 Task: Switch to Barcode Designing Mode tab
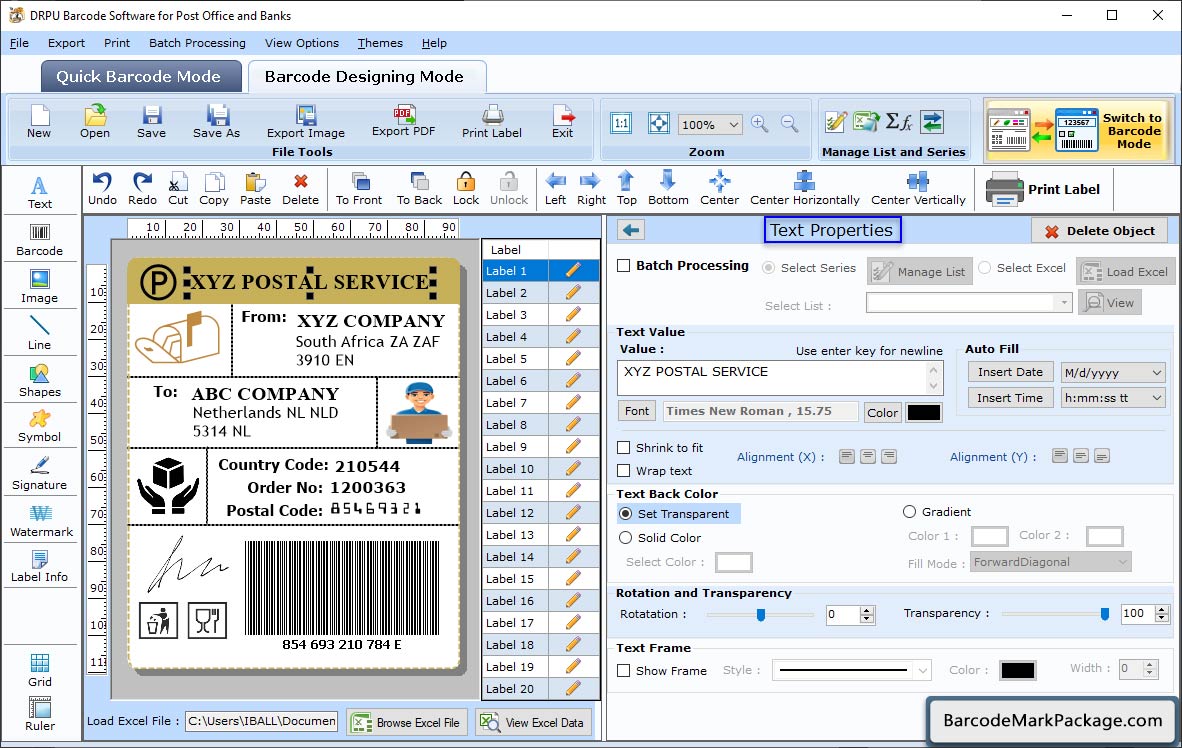(x=366, y=76)
